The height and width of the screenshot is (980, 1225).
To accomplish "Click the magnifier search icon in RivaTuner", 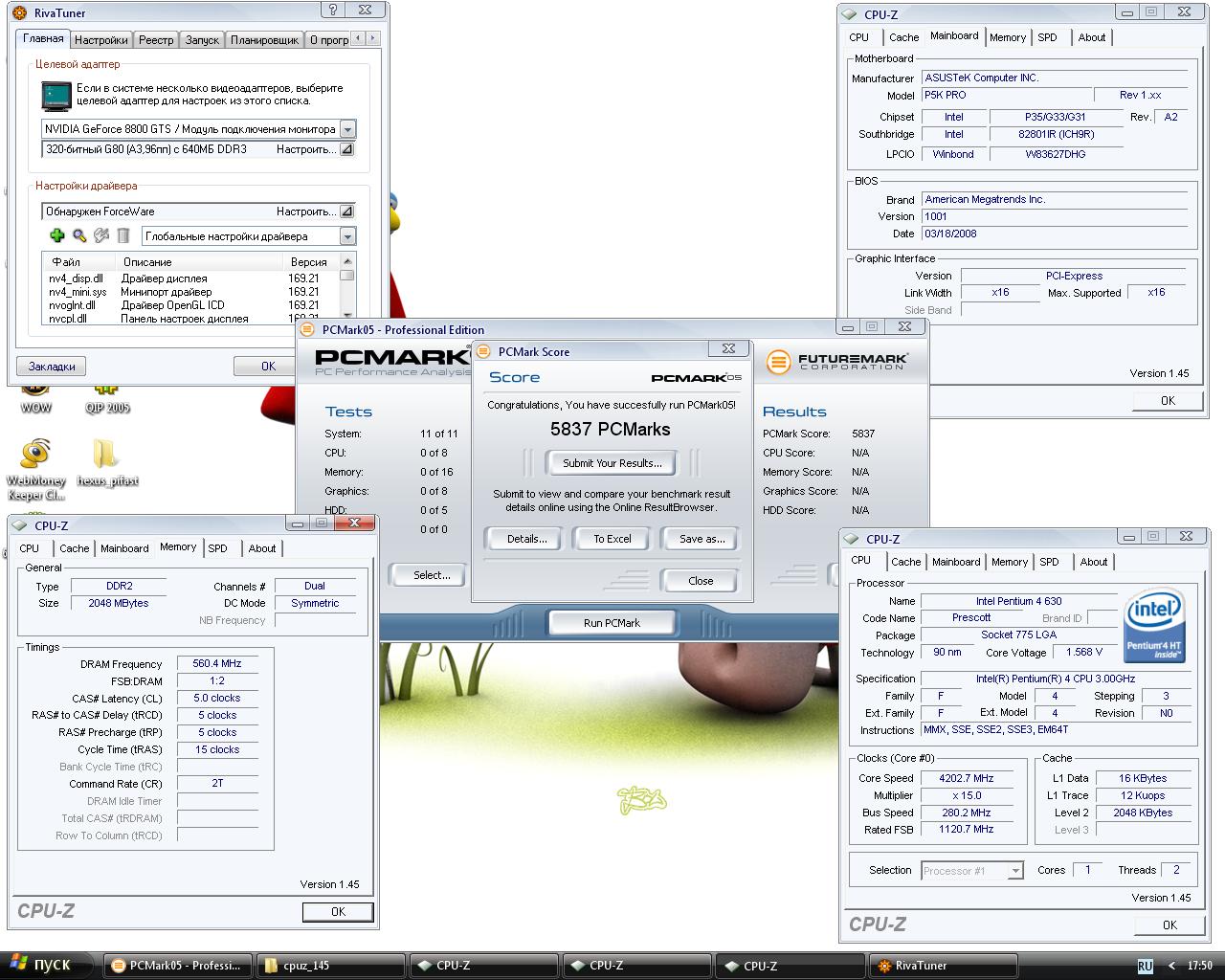I will pos(79,235).
